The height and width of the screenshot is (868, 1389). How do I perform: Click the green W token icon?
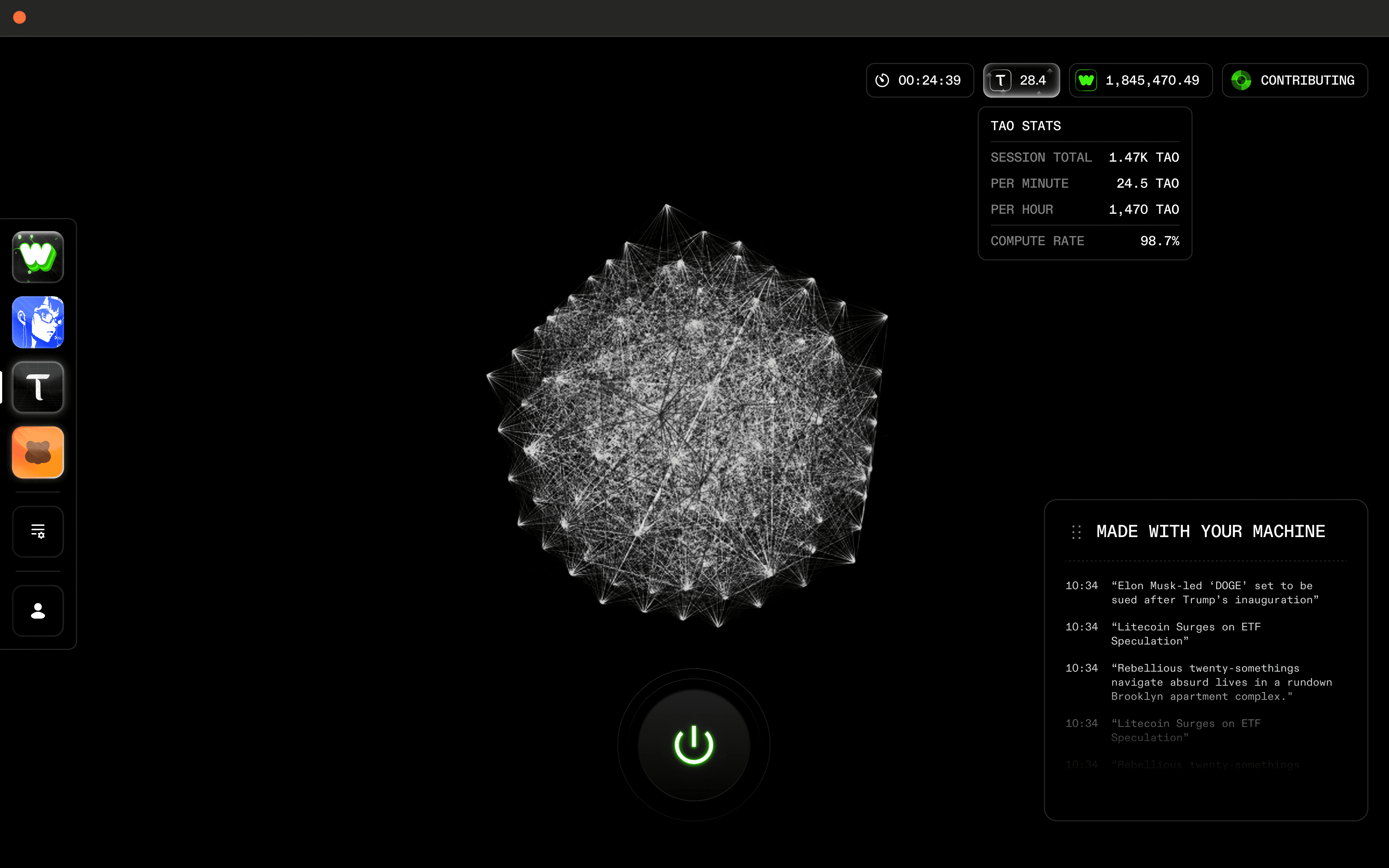[x=1086, y=80]
